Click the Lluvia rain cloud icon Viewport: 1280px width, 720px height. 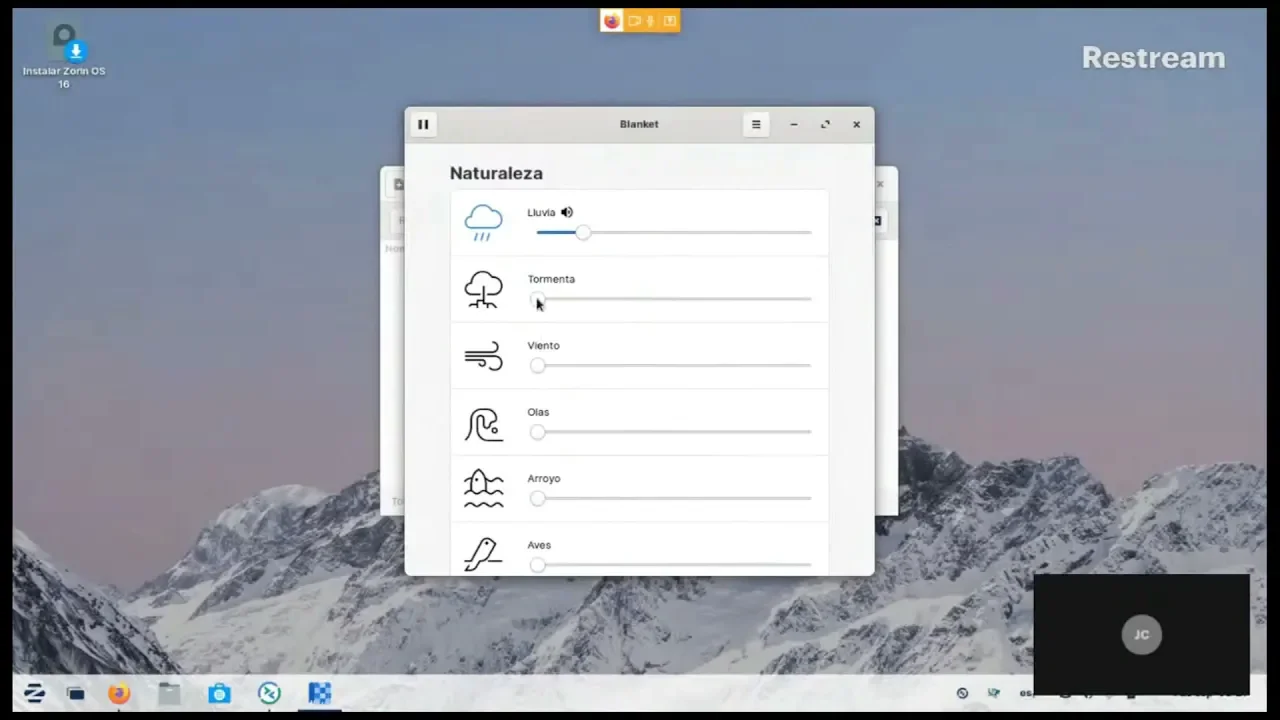(483, 222)
